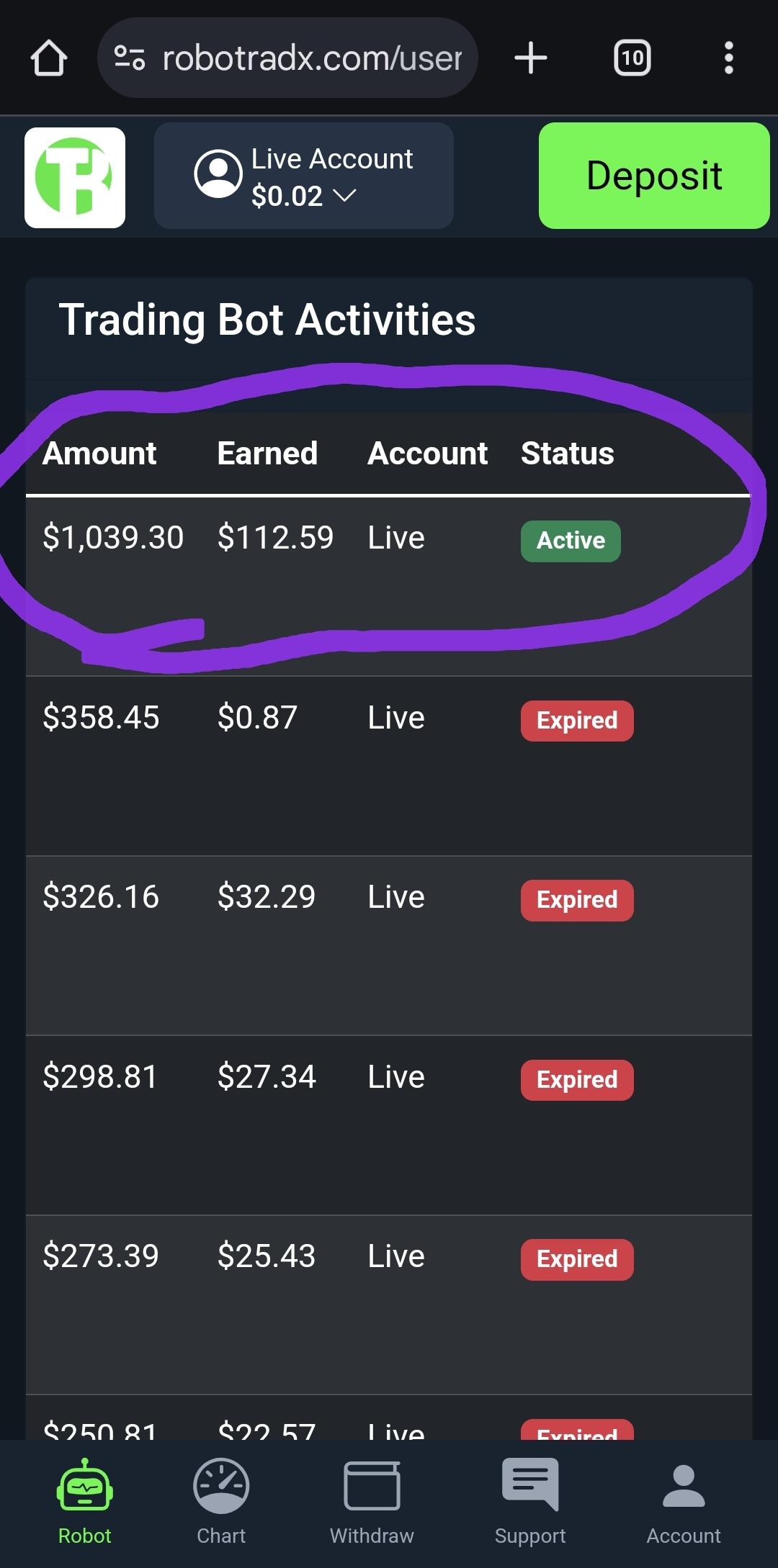
Task: Open a new browser tab
Action: click(531, 58)
